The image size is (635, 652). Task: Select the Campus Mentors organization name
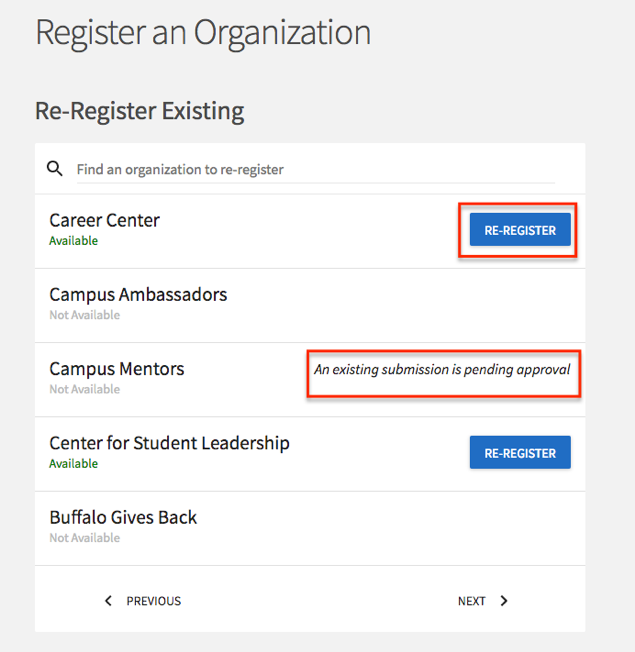117,368
